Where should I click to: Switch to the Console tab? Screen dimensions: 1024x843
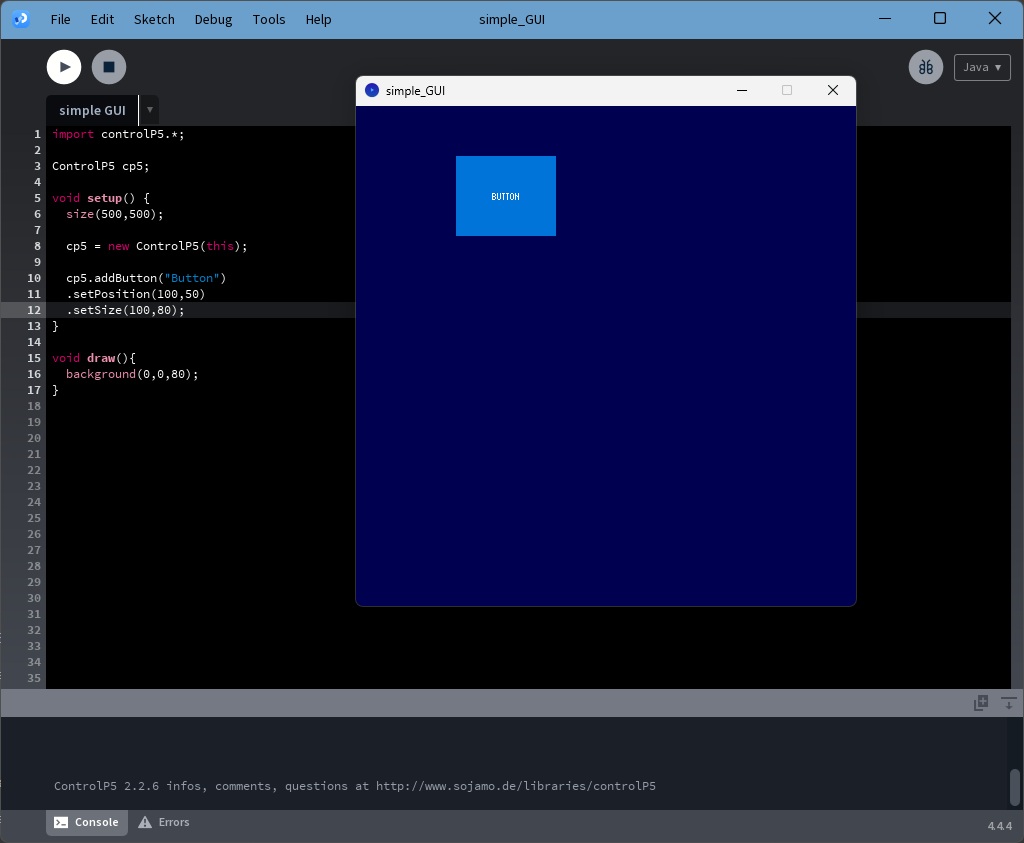tap(87, 822)
